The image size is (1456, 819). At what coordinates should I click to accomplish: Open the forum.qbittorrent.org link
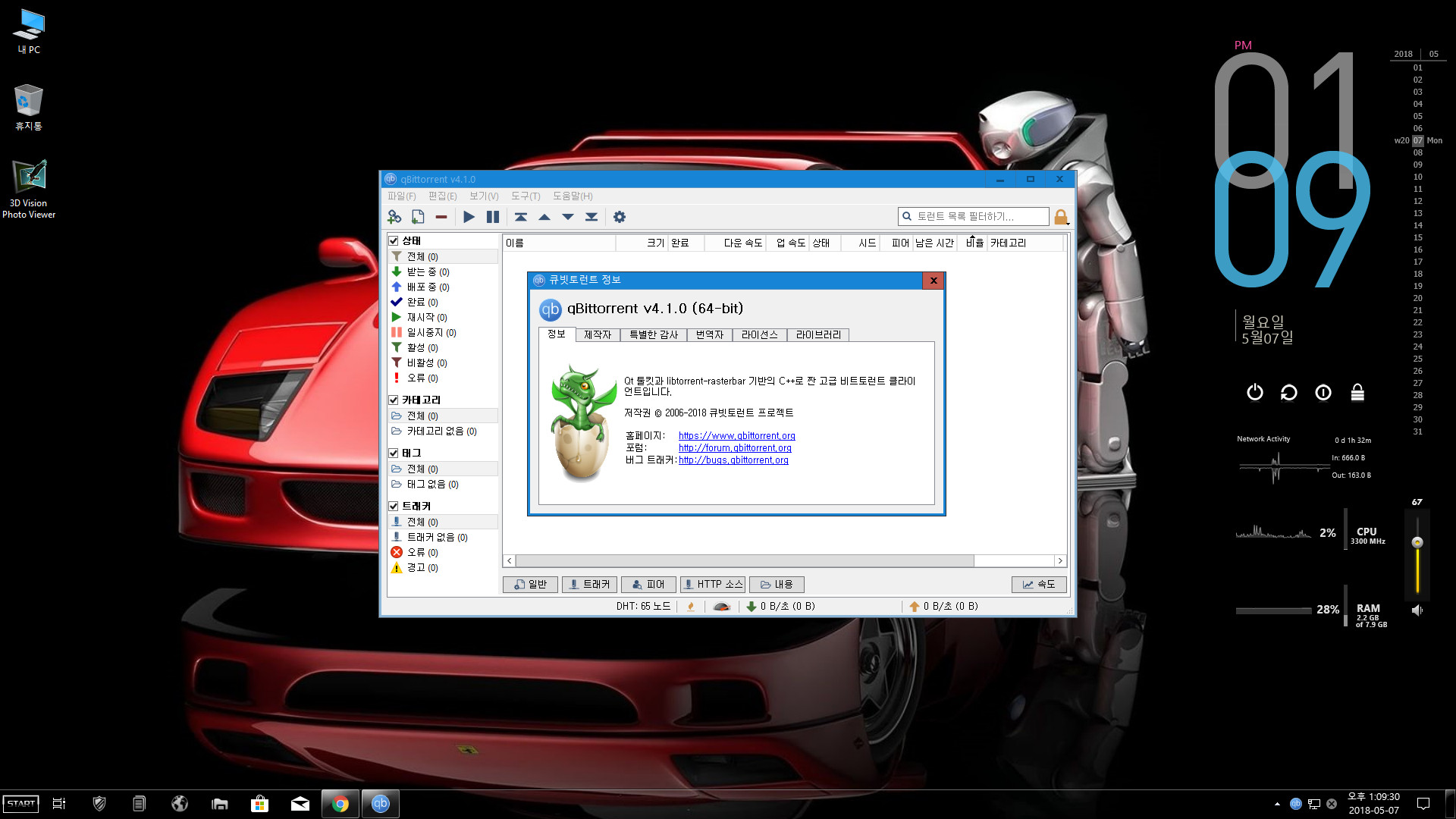[x=735, y=448]
